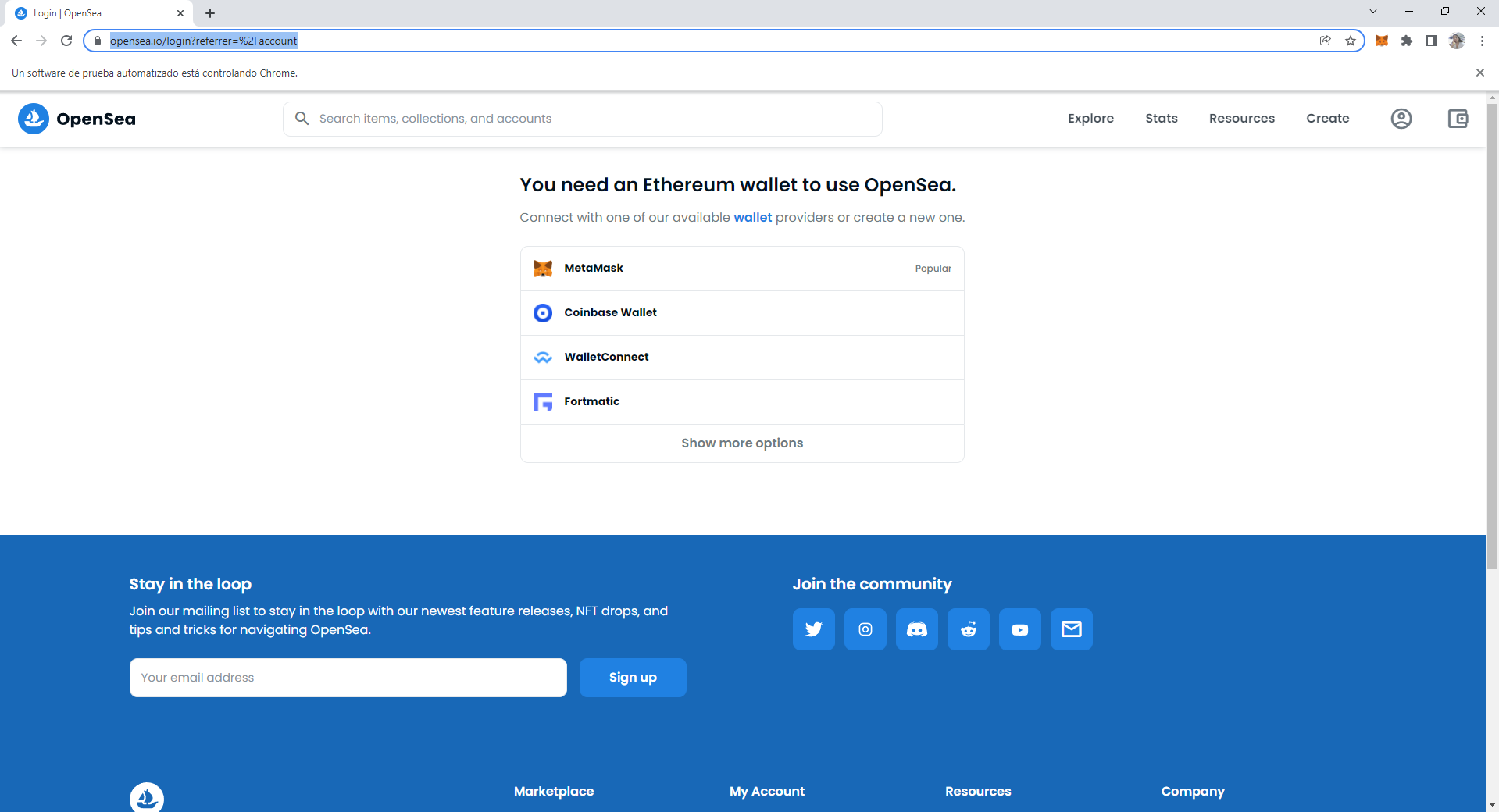Open the Instagram community link
This screenshot has width=1499, height=812.
[865, 629]
